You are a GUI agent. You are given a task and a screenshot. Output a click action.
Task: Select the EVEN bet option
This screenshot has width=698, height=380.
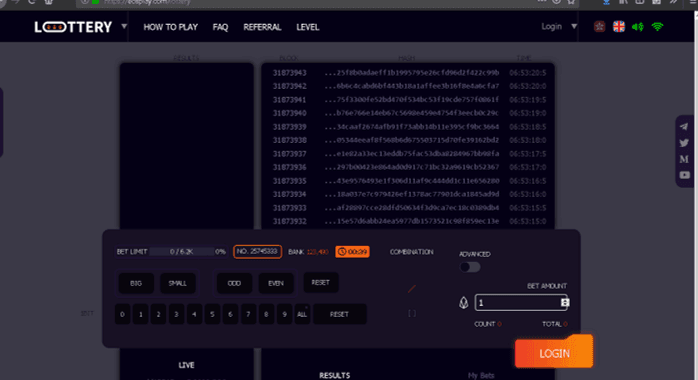coord(276,283)
